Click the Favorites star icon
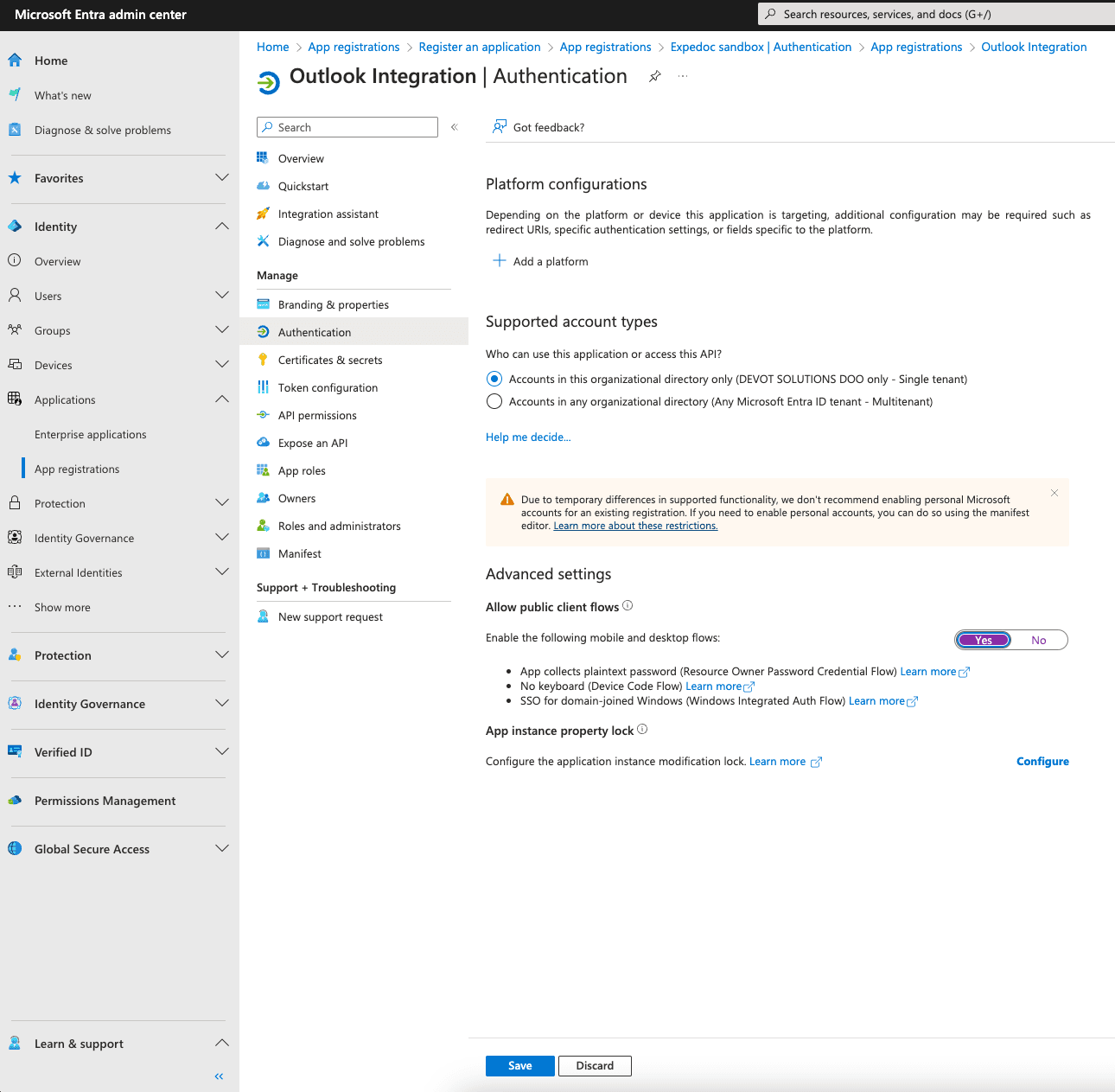 (15, 178)
